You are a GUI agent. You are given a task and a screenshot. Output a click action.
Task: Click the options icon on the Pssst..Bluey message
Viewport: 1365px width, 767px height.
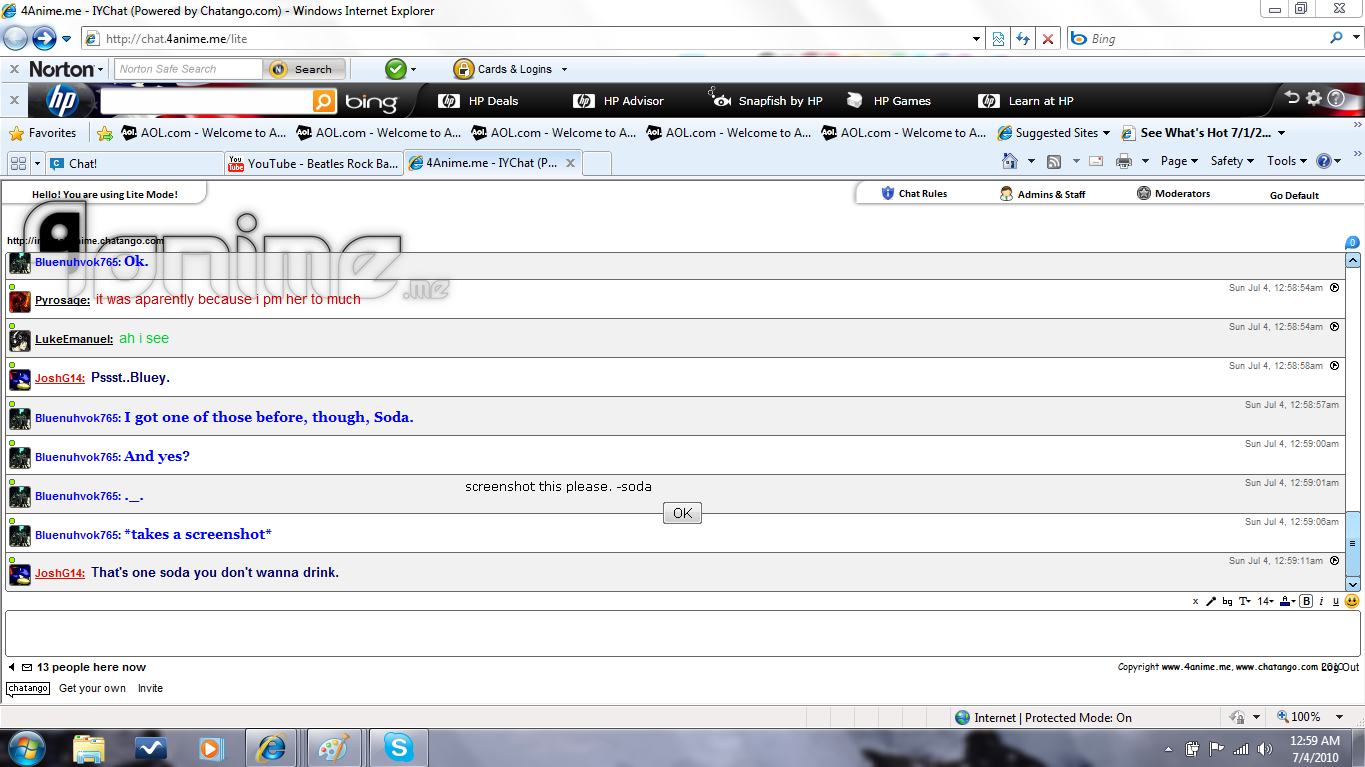1334,366
